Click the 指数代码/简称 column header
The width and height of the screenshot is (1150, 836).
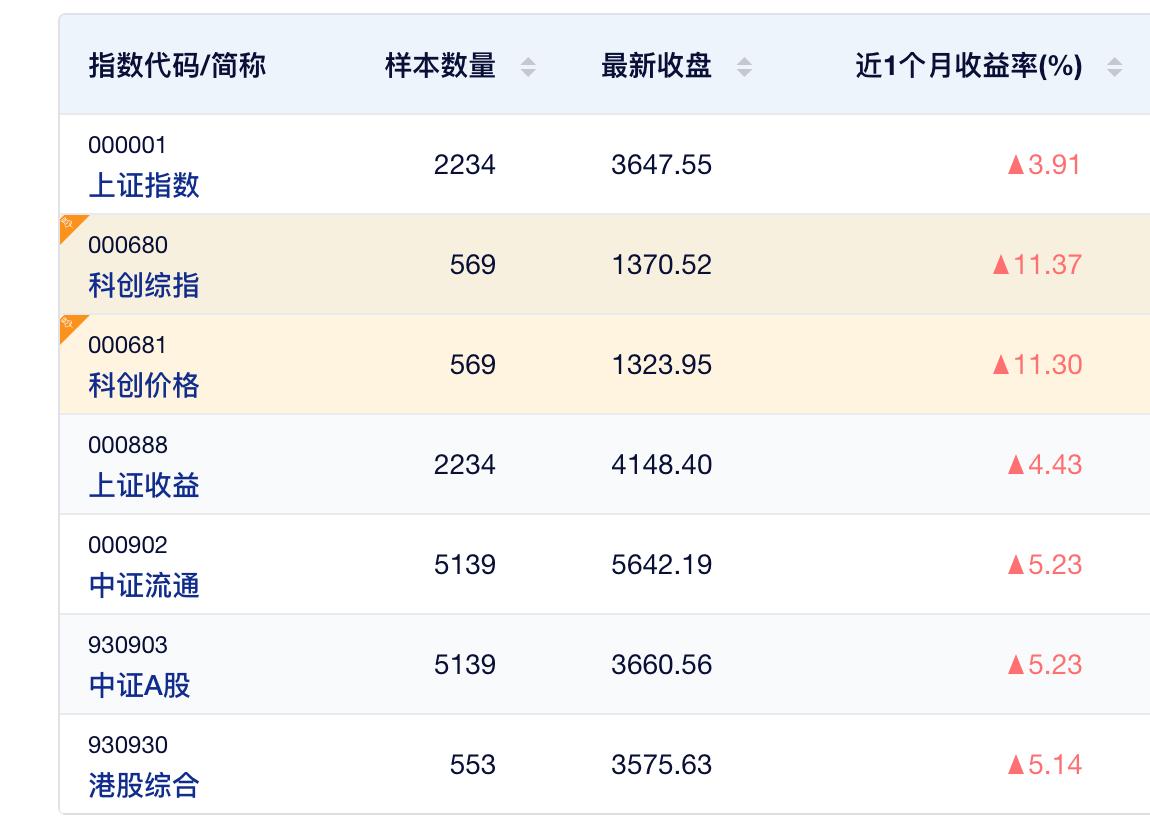(177, 67)
